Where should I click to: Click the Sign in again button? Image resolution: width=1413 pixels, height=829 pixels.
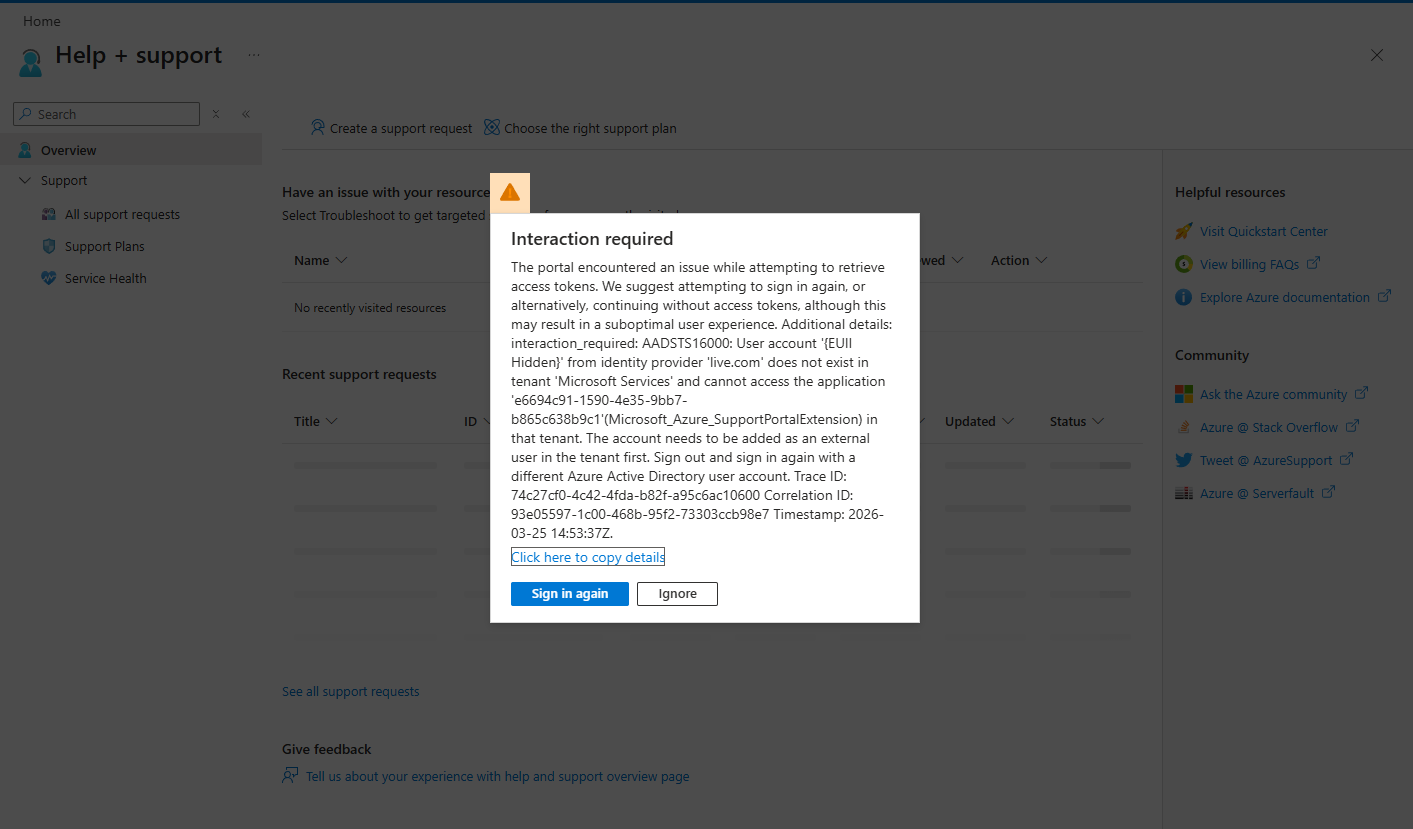click(x=570, y=594)
